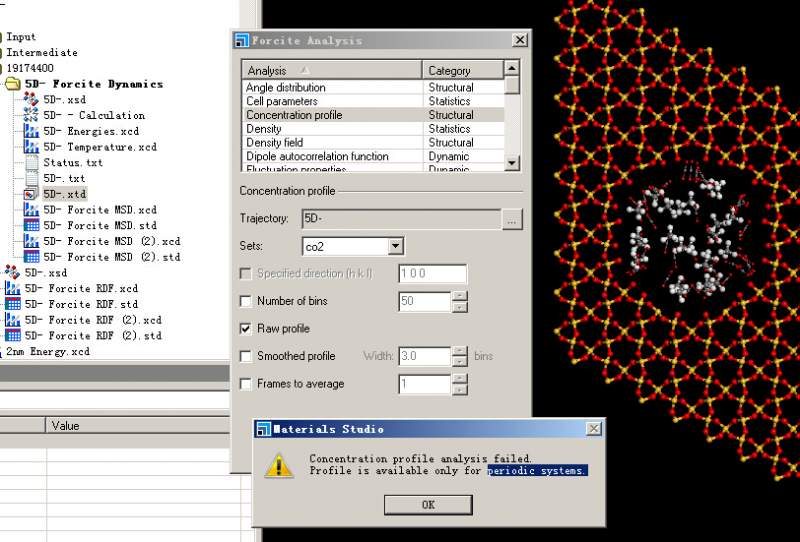
Task: Open the 5D-.xsd structure file icon under Forcite Dynamics
Action: tap(31, 100)
